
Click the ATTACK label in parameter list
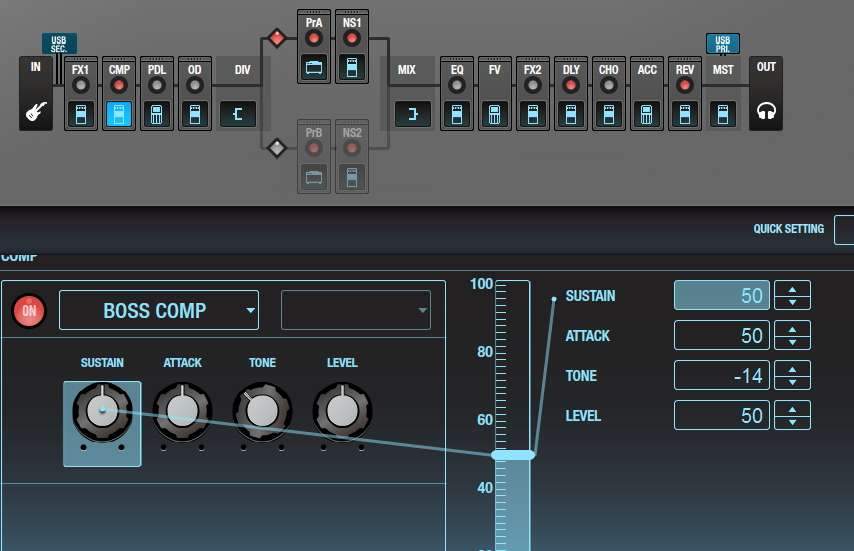tap(588, 336)
